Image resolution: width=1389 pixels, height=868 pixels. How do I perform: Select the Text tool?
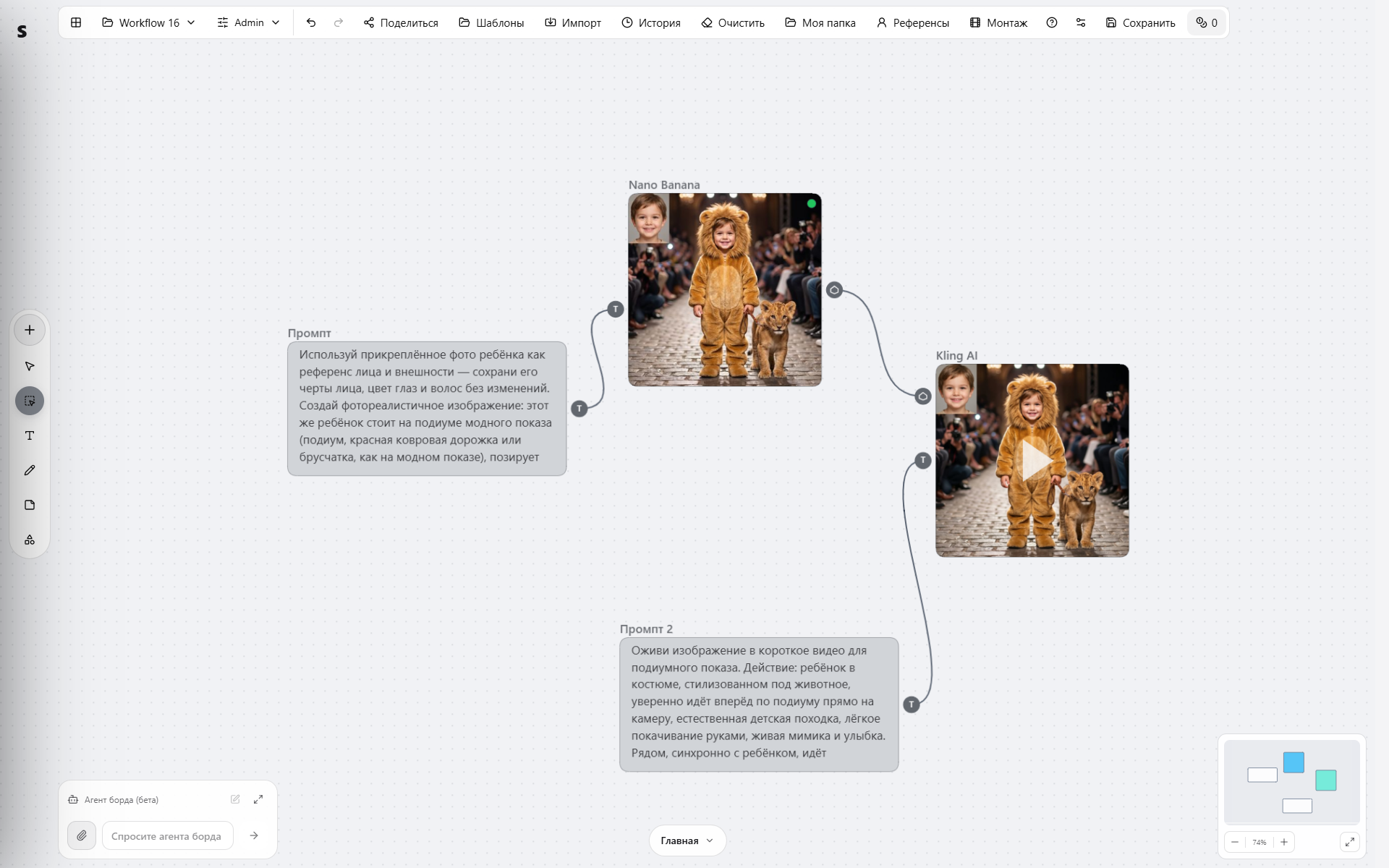pyautogui.click(x=30, y=435)
